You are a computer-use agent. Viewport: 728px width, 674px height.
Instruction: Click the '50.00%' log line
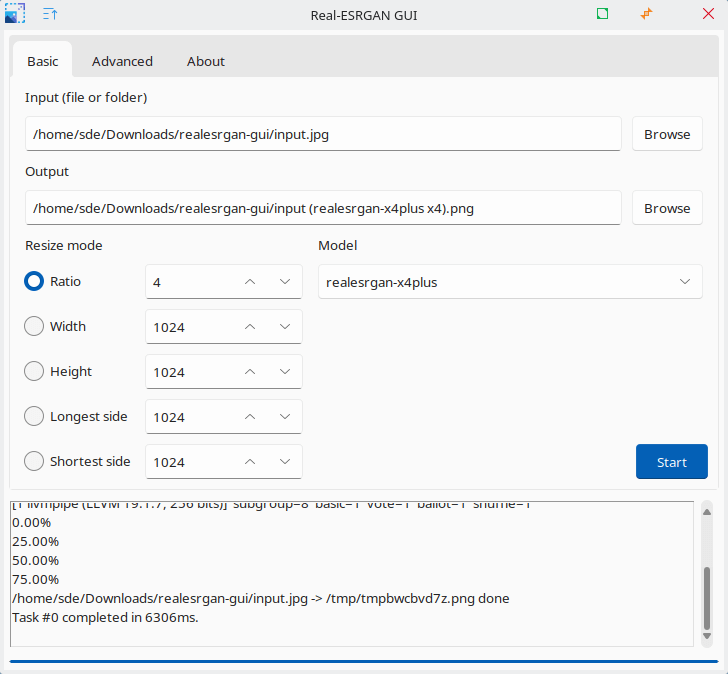tap(36, 560)
